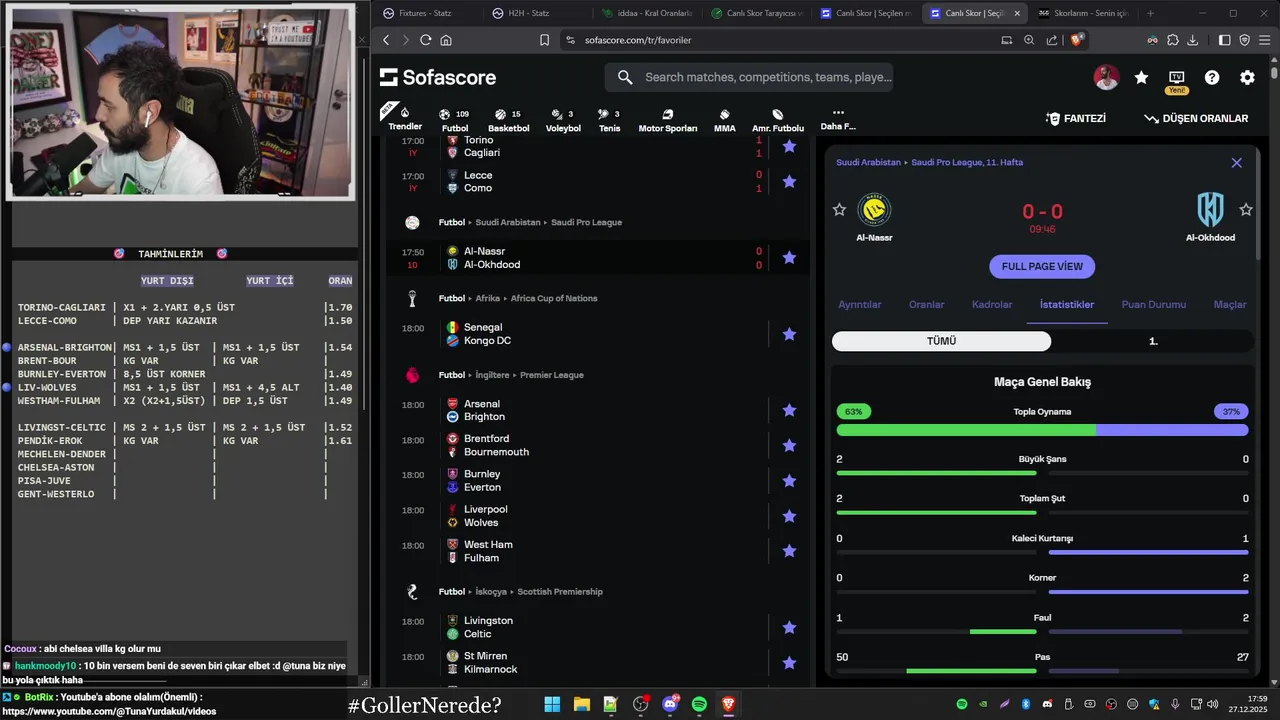Click the Brave shields icon
1280x720 pixels.
click(x=1077, y=40)
